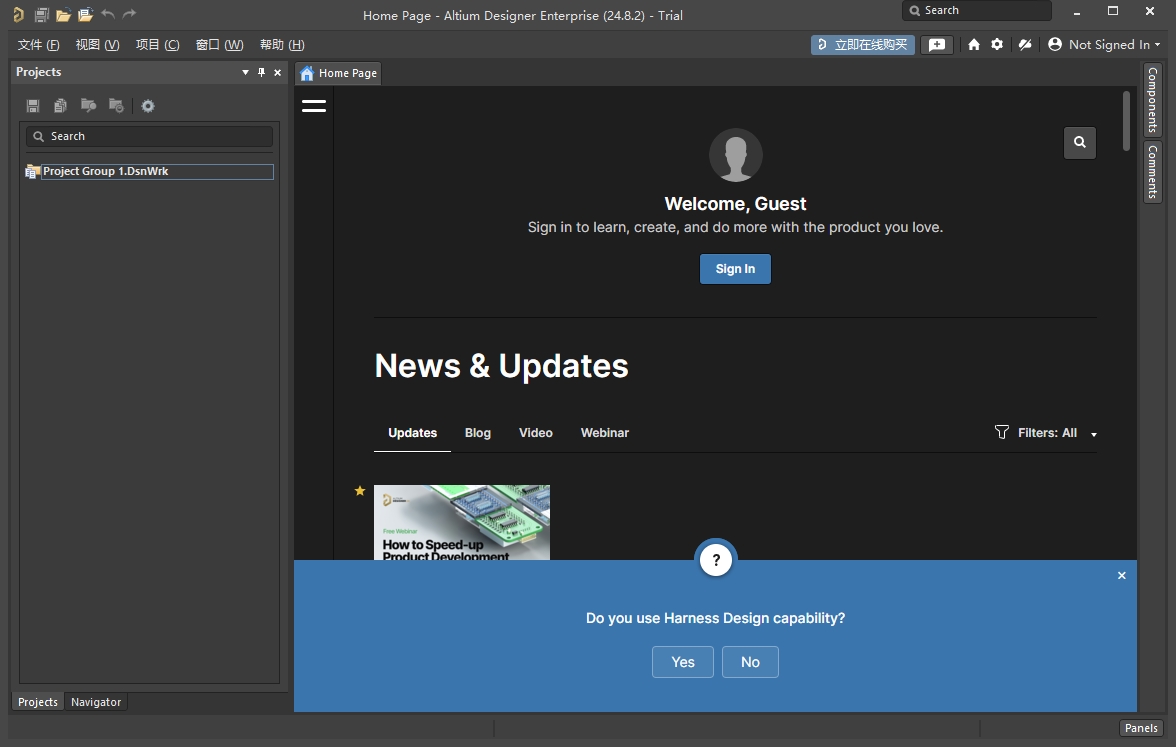Open the 文件 (F) menu
The height and width of the screenshot is (747, 1176).
(x=38, y=45)
